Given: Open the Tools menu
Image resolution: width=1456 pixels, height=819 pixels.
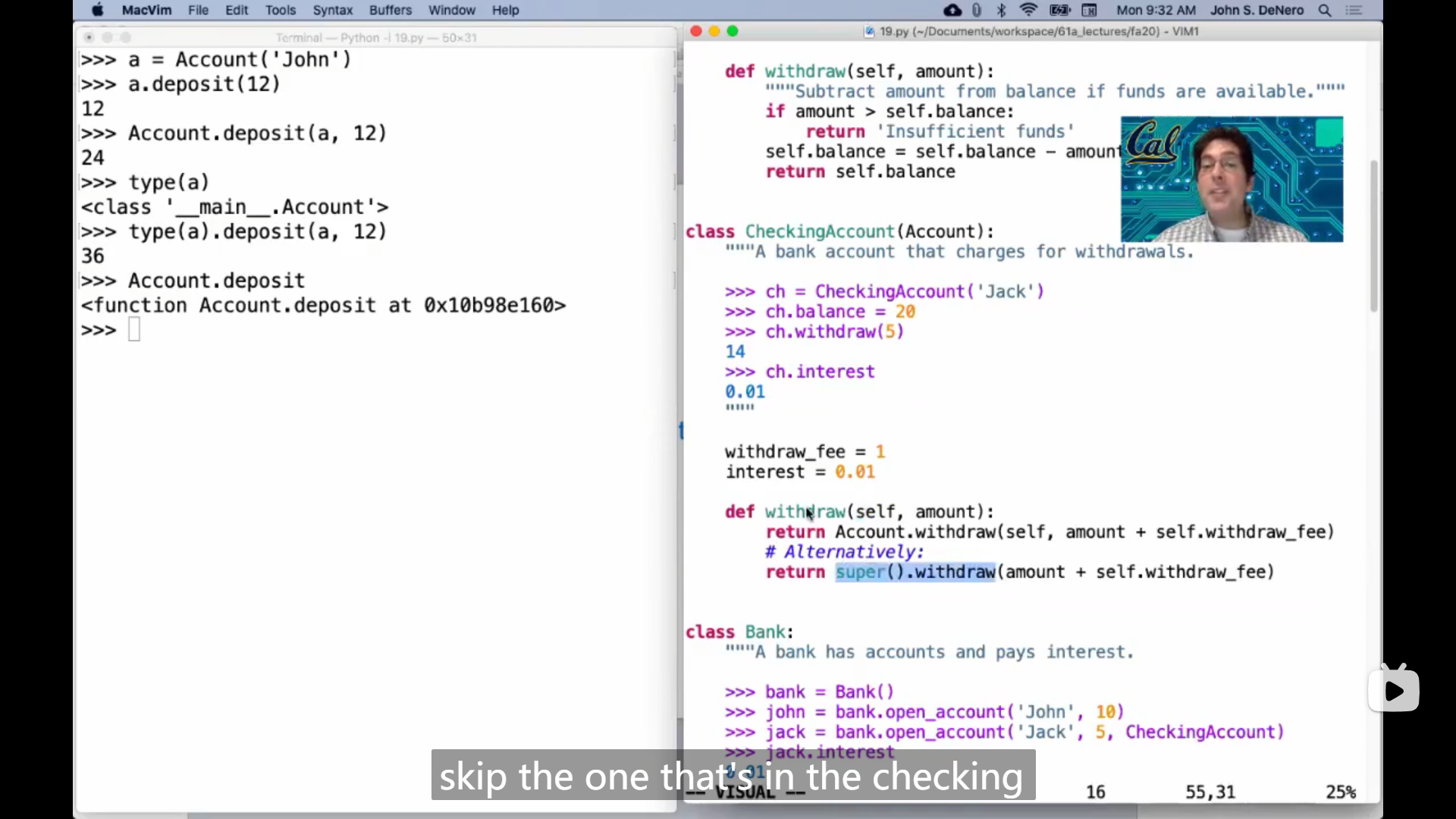Looking at the screenshot, I should (x=280, y=10).
